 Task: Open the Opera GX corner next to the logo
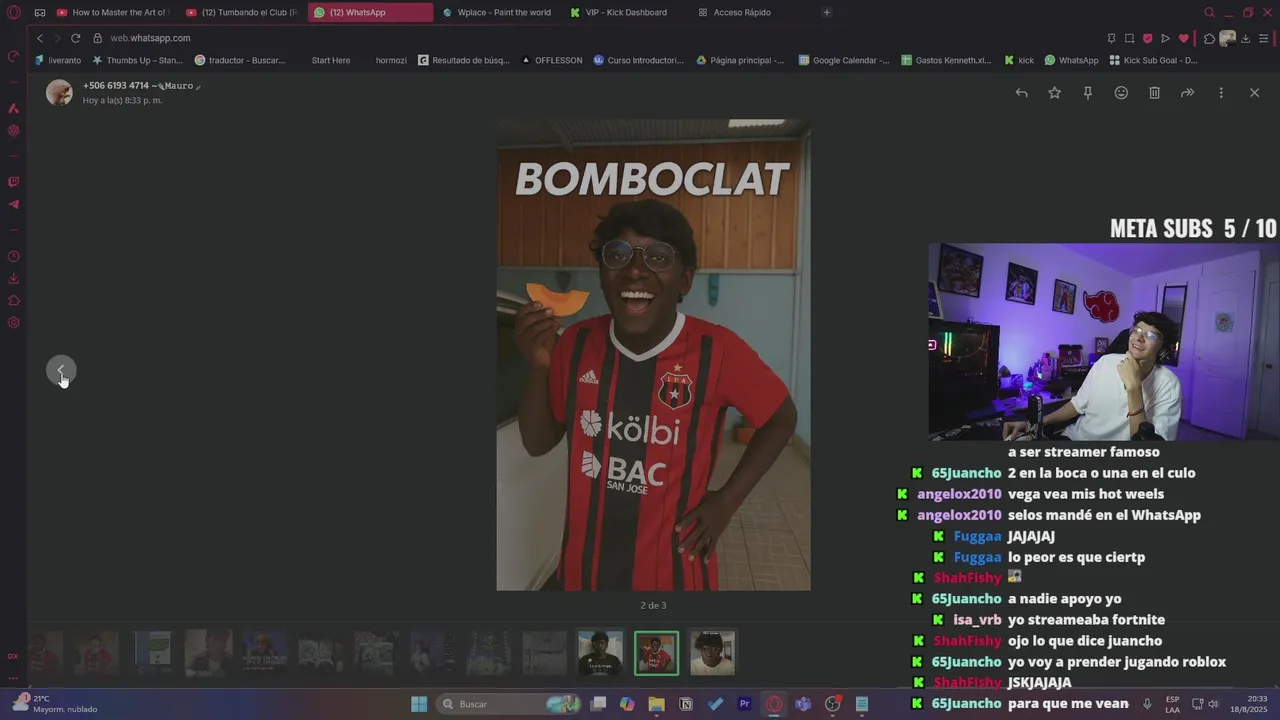[x=39, y=12]
